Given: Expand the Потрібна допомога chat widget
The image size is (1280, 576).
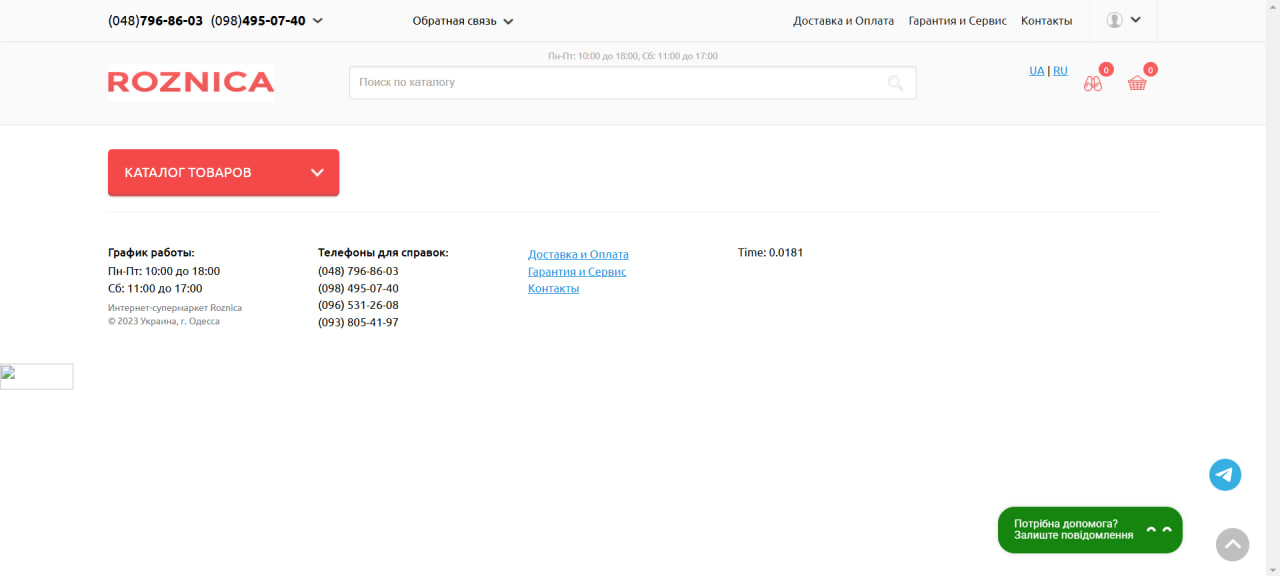Looking at the screenshot, I should click(1089, 530).
